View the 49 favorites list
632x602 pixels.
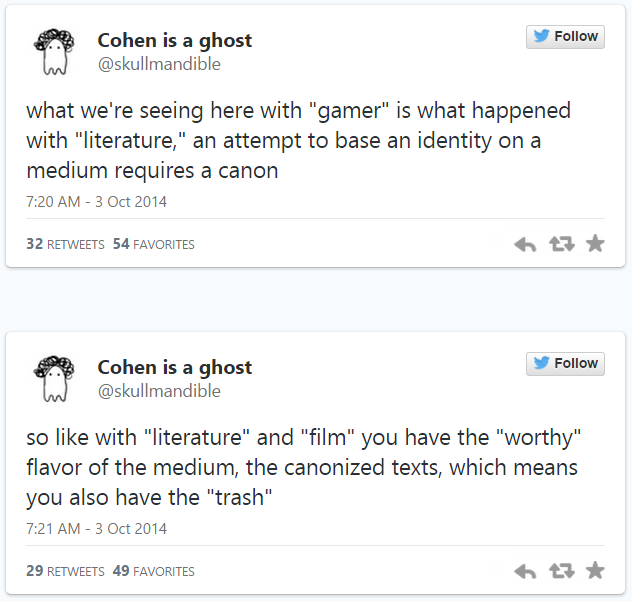pyautogui.click(x=154, y=571)
